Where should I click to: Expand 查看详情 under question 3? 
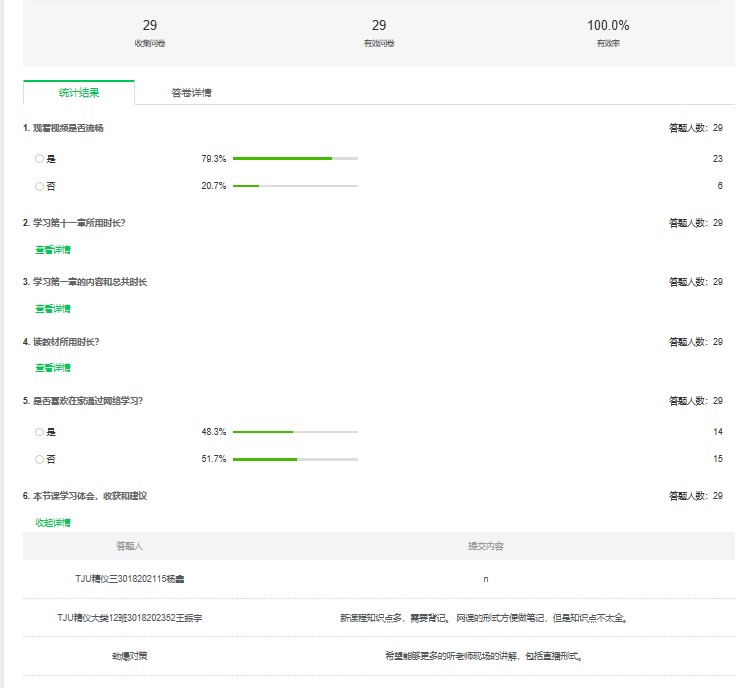53,309
